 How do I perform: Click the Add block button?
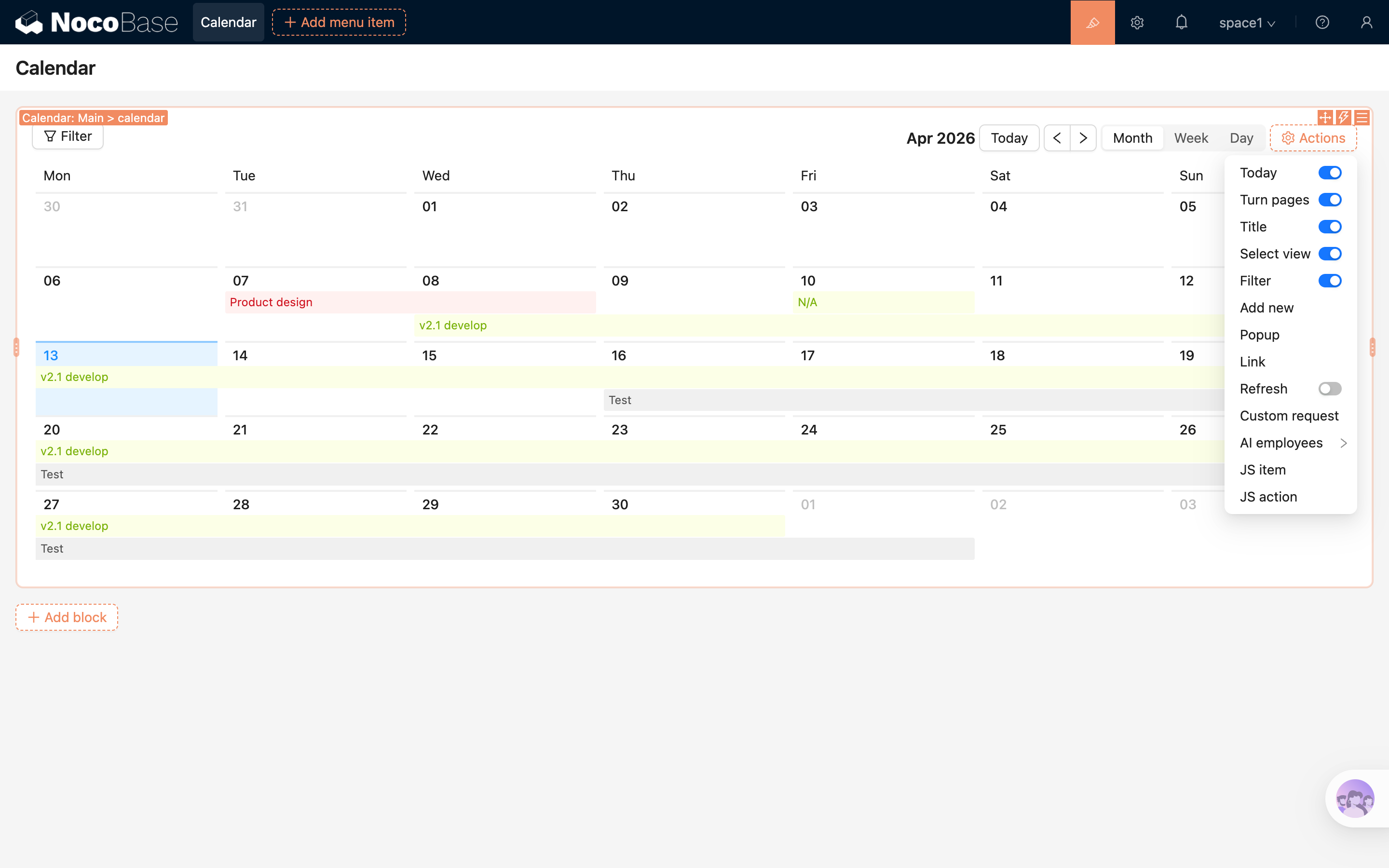pos(67,617)
